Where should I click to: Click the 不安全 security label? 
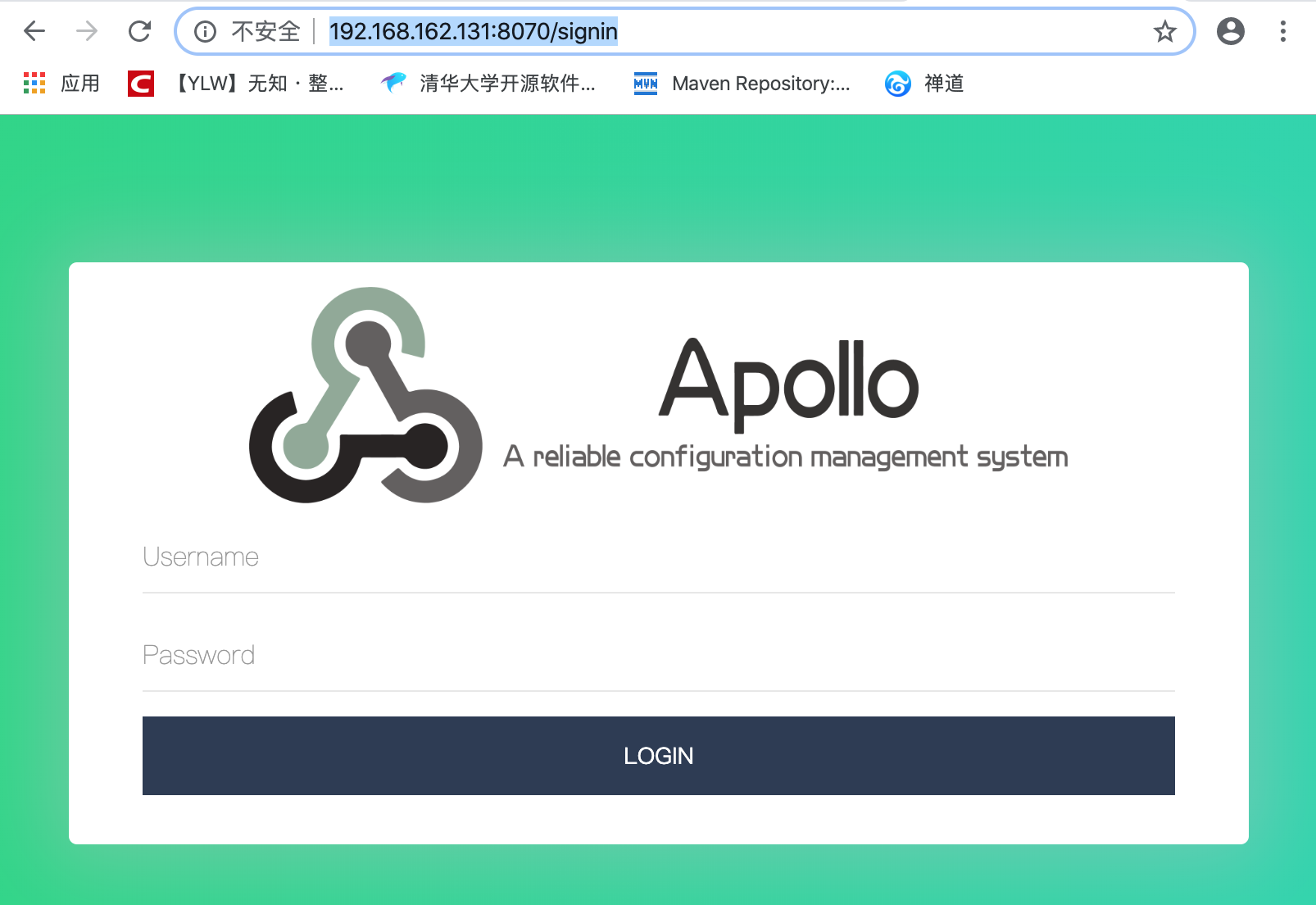pos(266,31)
